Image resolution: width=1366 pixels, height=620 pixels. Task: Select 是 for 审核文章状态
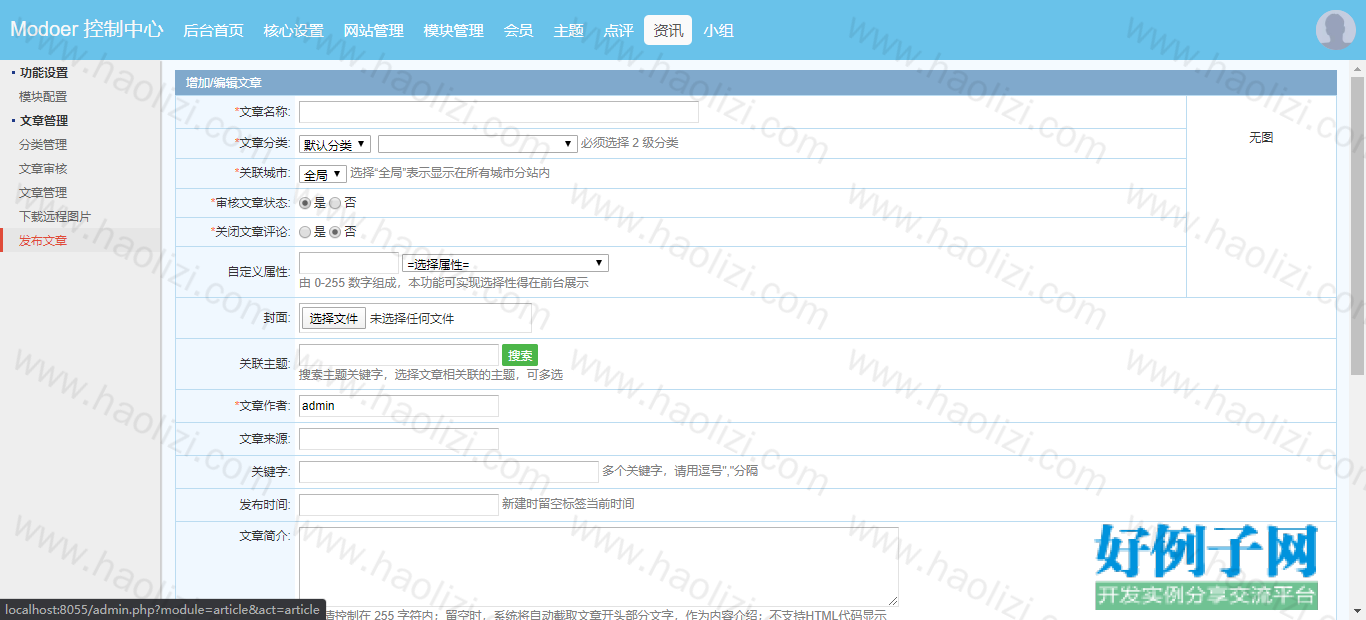click(x=305, y=203)
